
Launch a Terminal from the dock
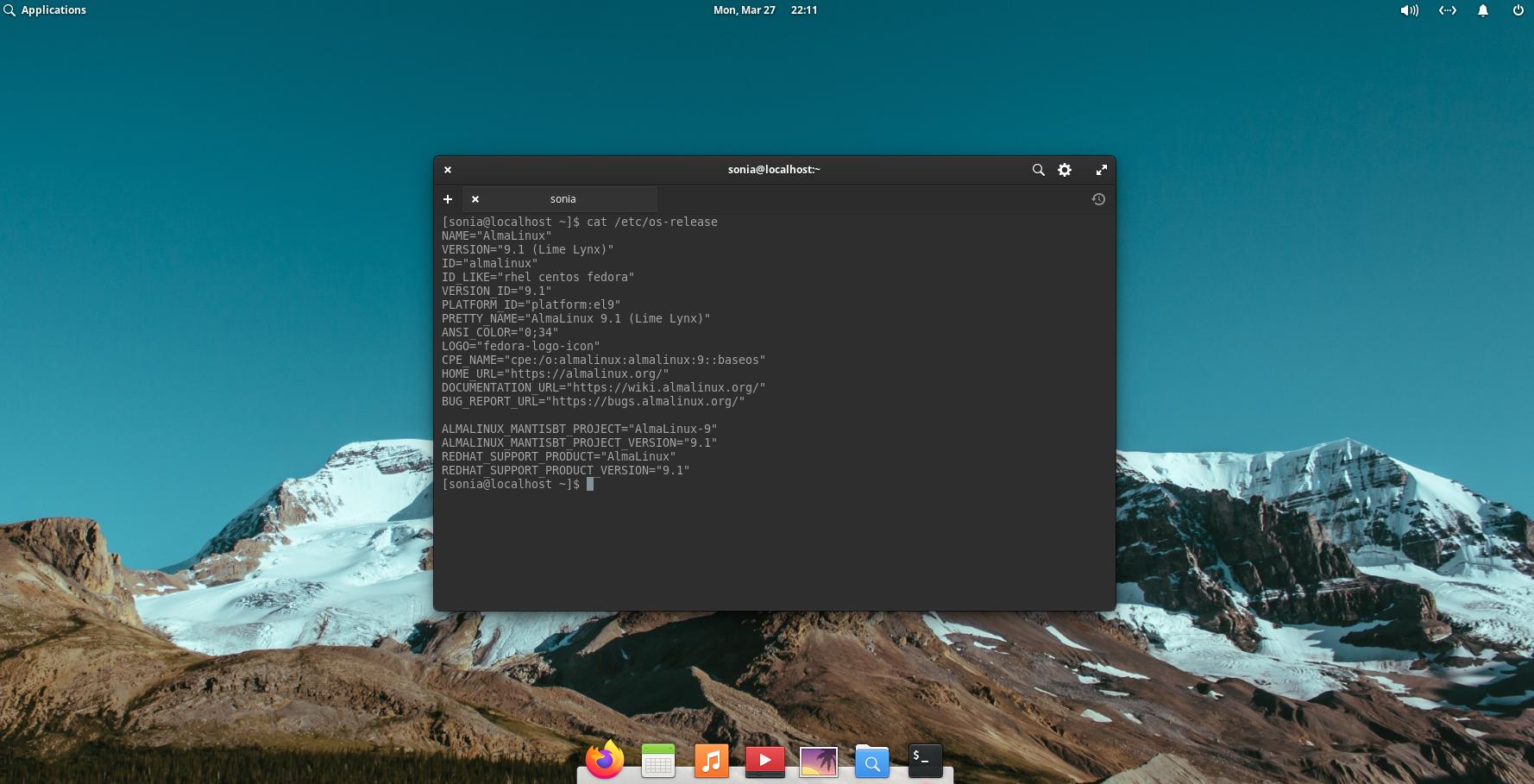pos(924,761)
